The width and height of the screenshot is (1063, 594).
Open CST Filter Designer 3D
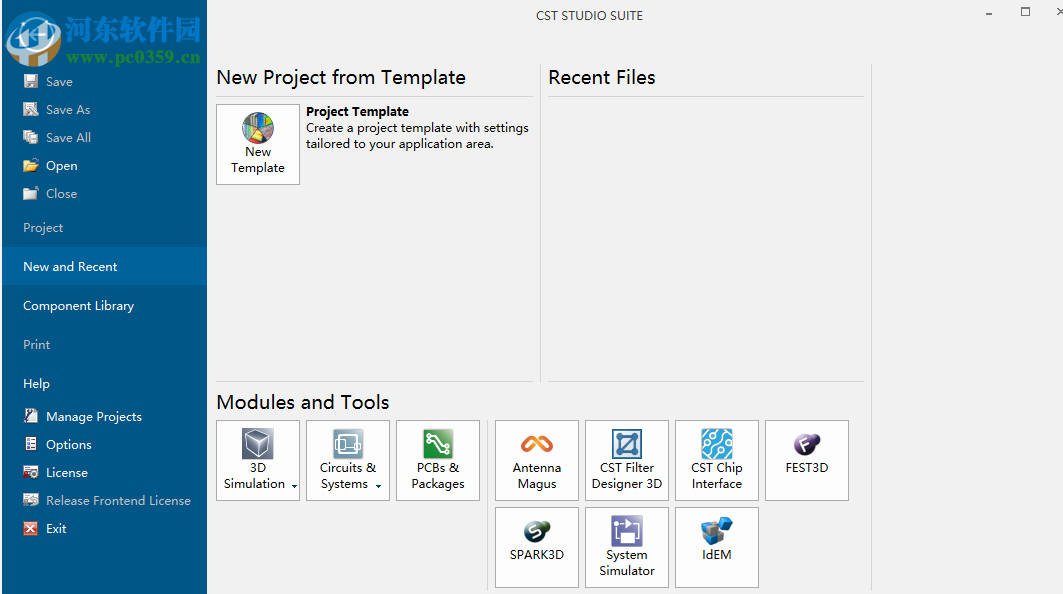coord(626,460)
